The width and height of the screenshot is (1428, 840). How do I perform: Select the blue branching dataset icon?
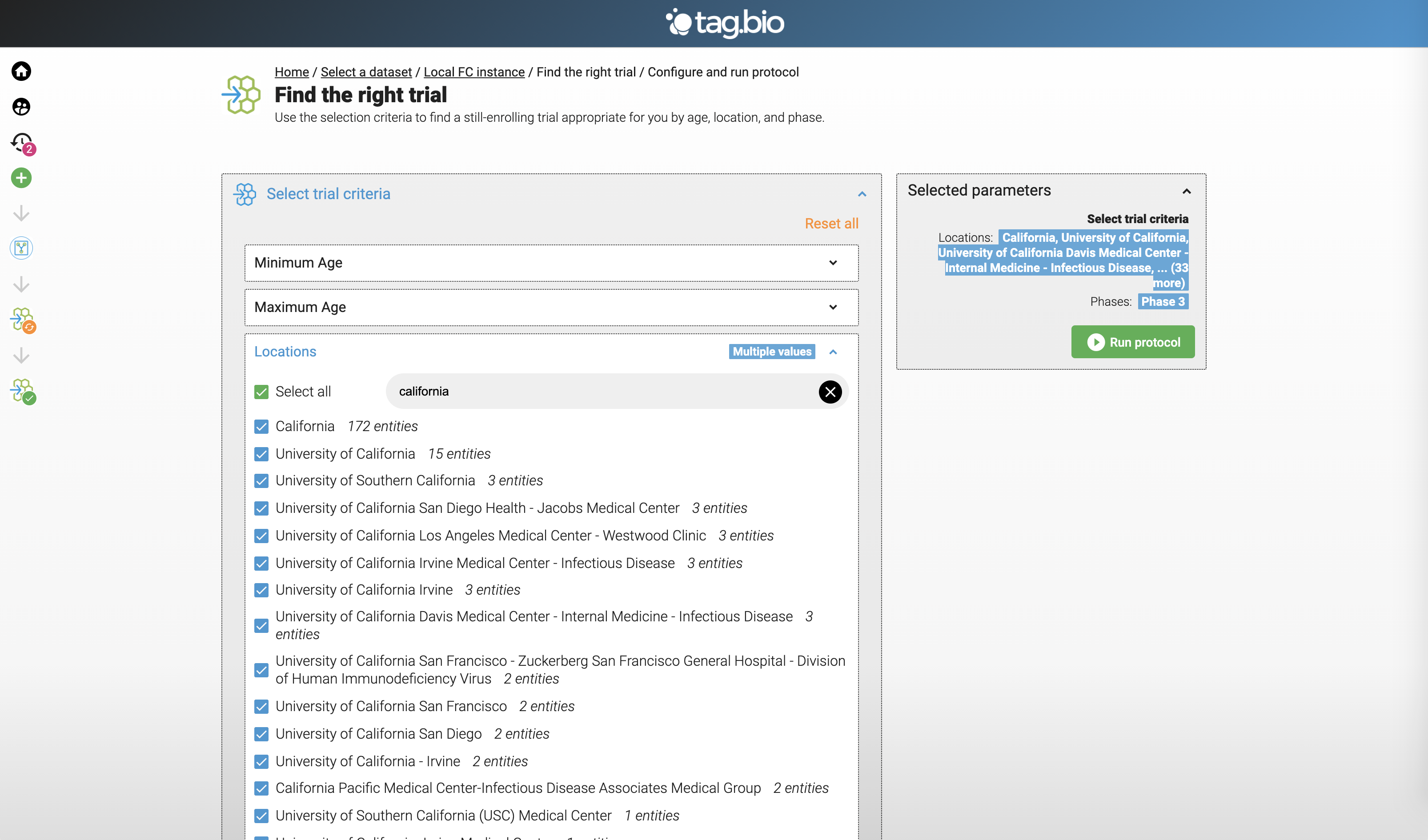point(21,248)
